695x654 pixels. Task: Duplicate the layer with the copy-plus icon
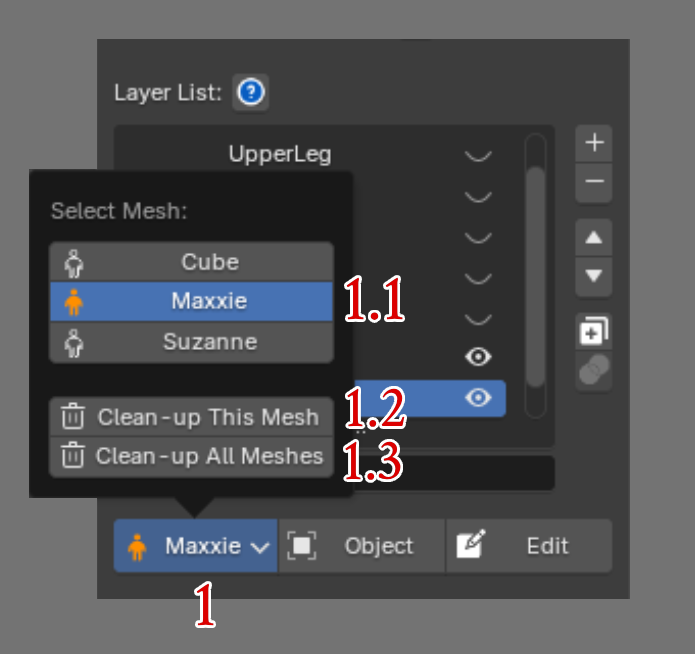[x=594, y=331]
